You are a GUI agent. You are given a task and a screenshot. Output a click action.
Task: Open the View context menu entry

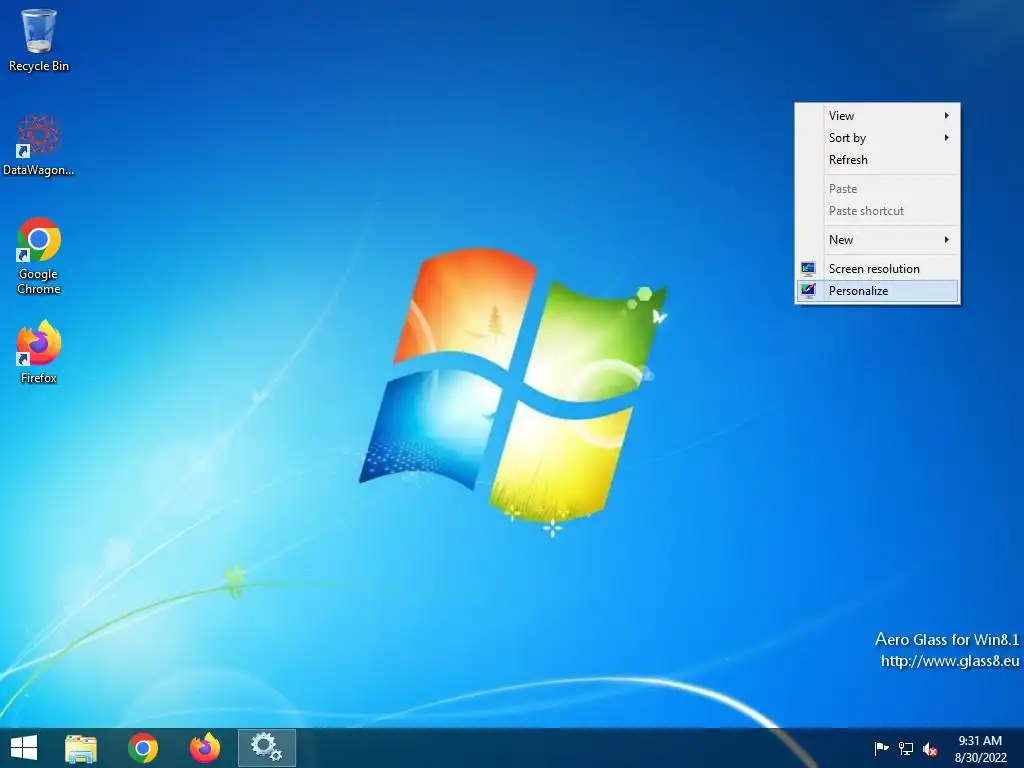(878, 116)
